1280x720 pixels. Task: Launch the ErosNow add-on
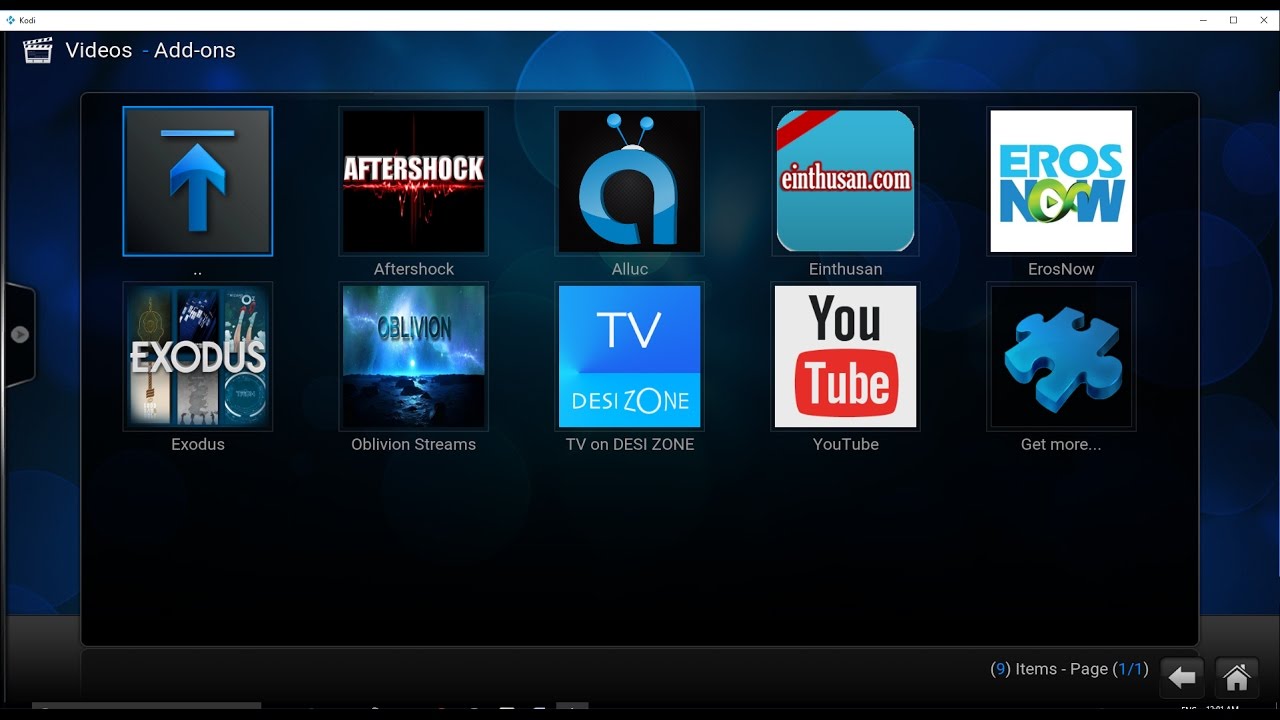click(1061, 181)
